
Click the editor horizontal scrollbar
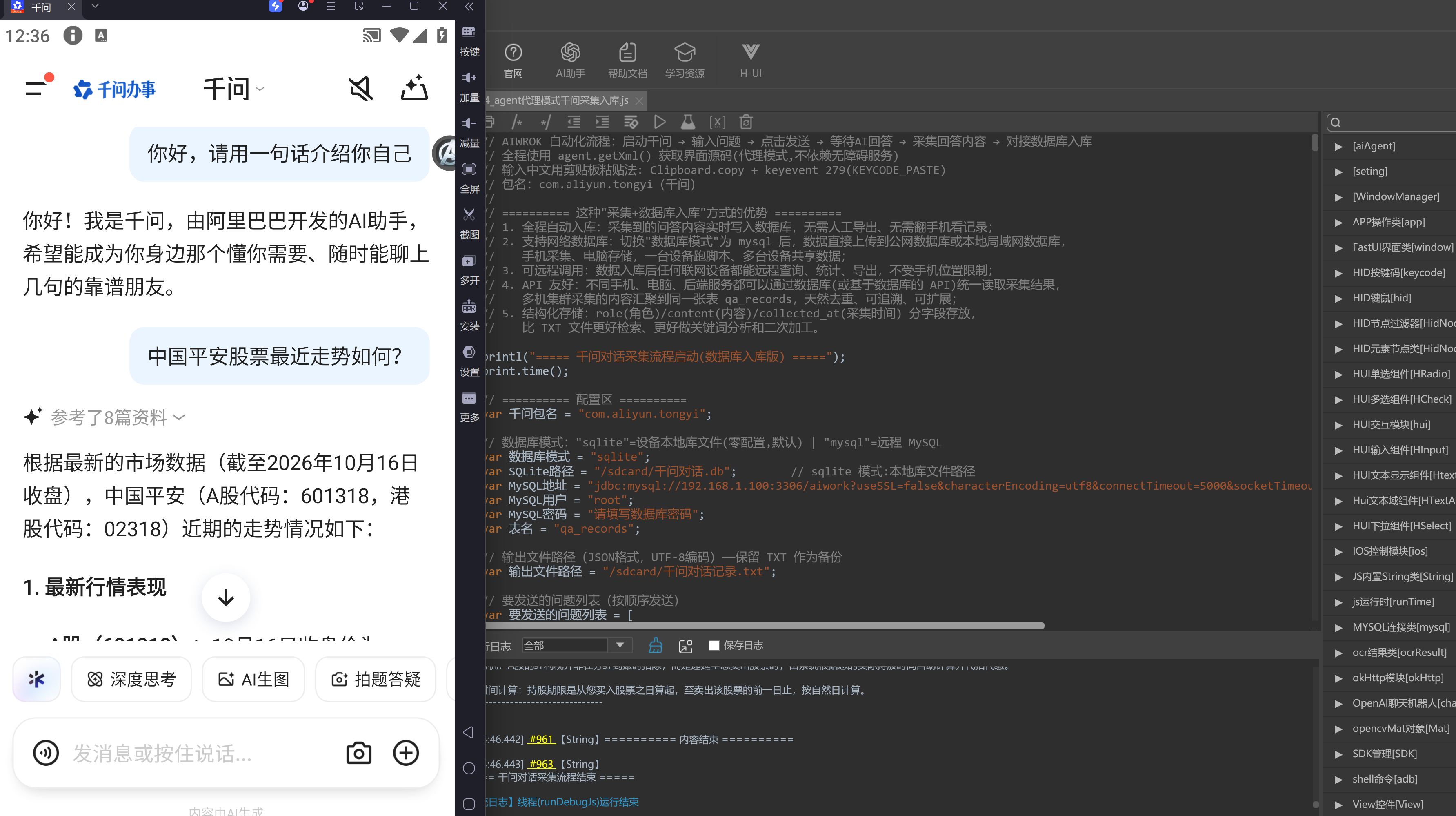pos(764,625)
